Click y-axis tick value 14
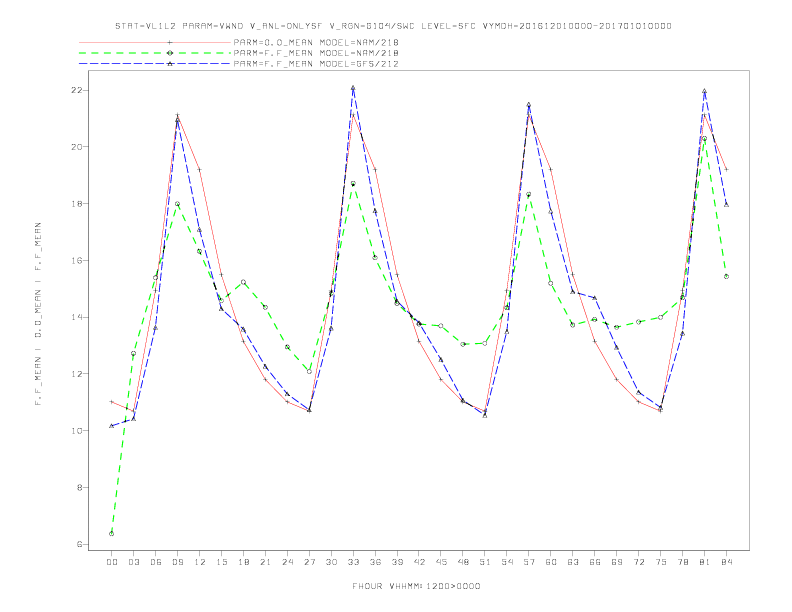Image resolution: width=792 pixels, height=612 pixels. (77, 317)
